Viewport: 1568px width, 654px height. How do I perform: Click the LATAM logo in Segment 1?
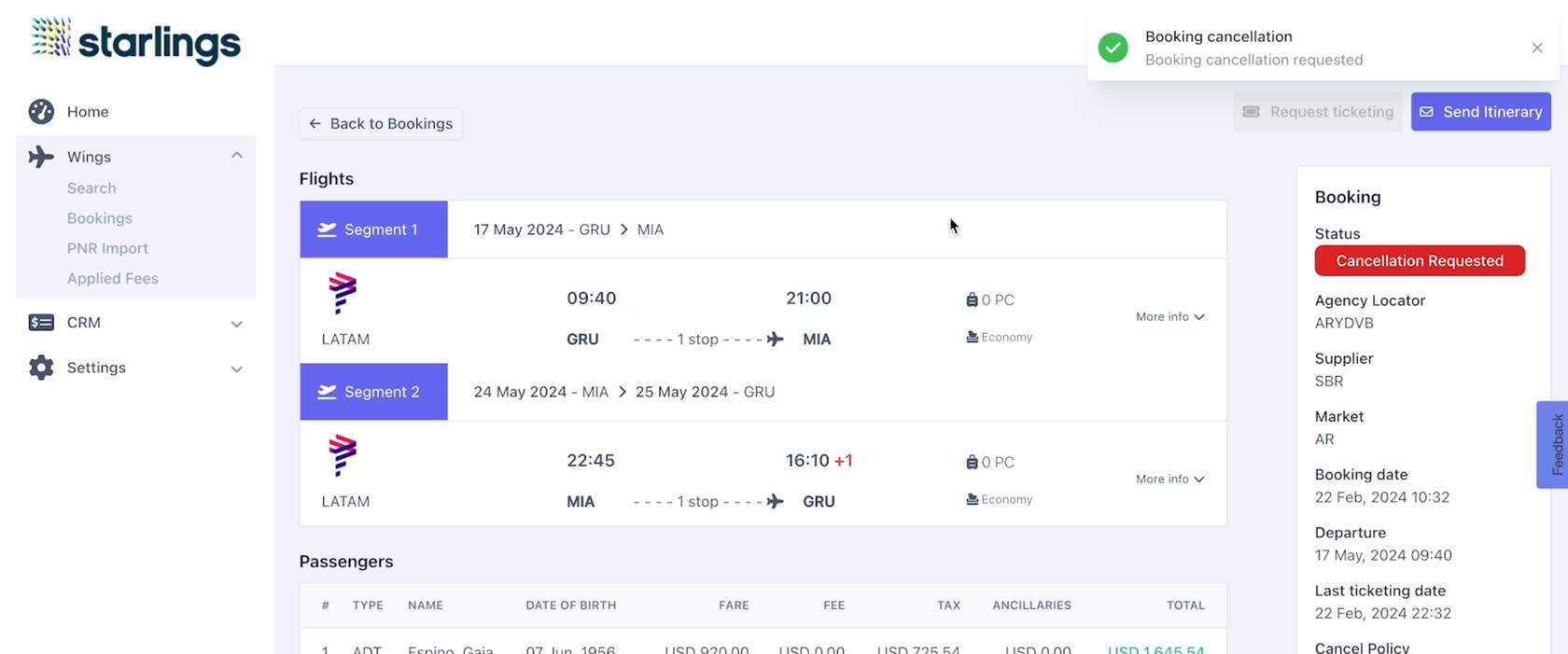click(x=343, y=293)
